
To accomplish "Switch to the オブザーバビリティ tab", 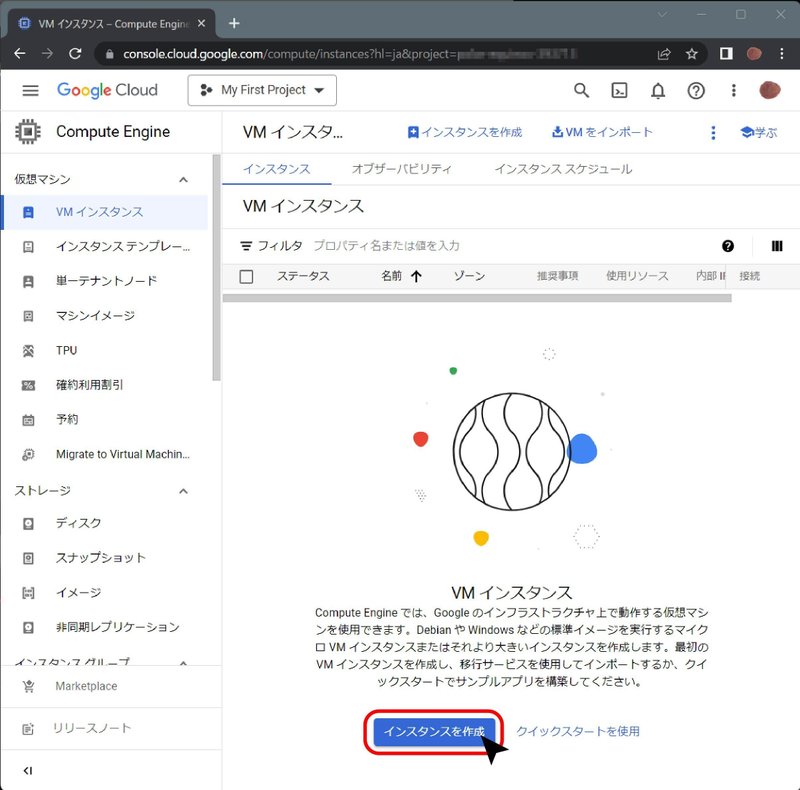I will [402, 169].
